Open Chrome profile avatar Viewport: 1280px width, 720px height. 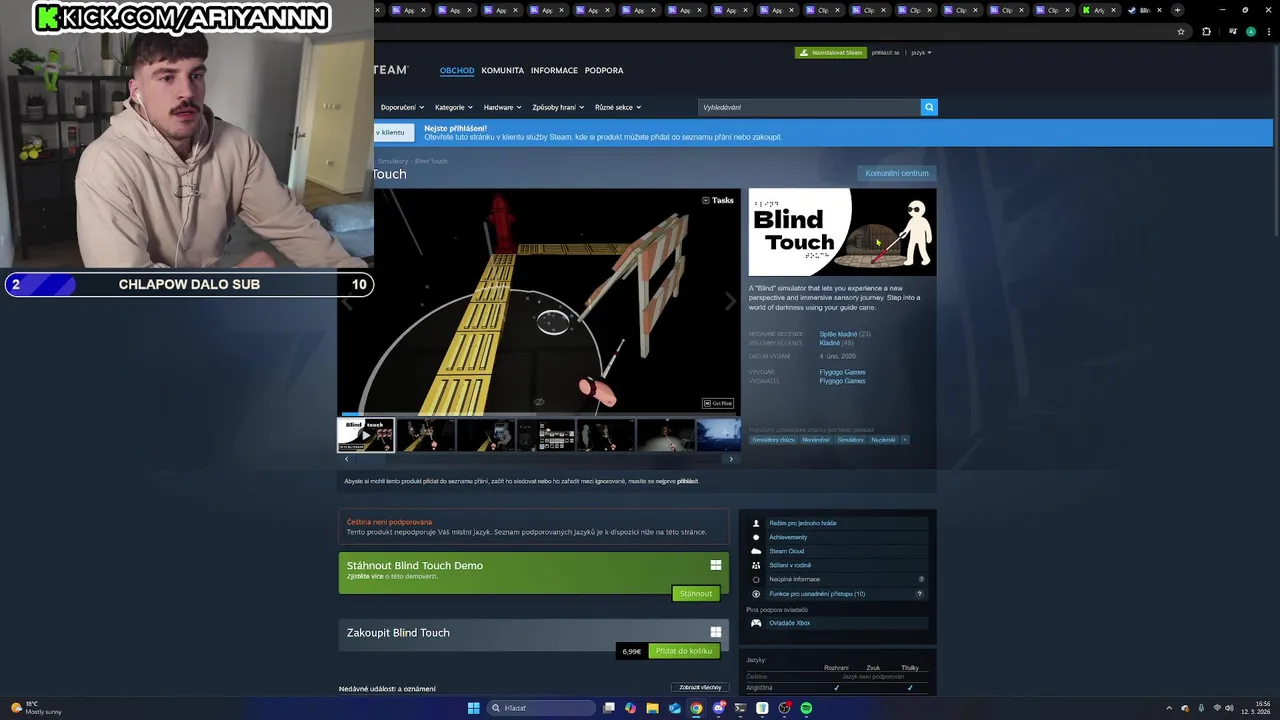tap(1251, 31)
